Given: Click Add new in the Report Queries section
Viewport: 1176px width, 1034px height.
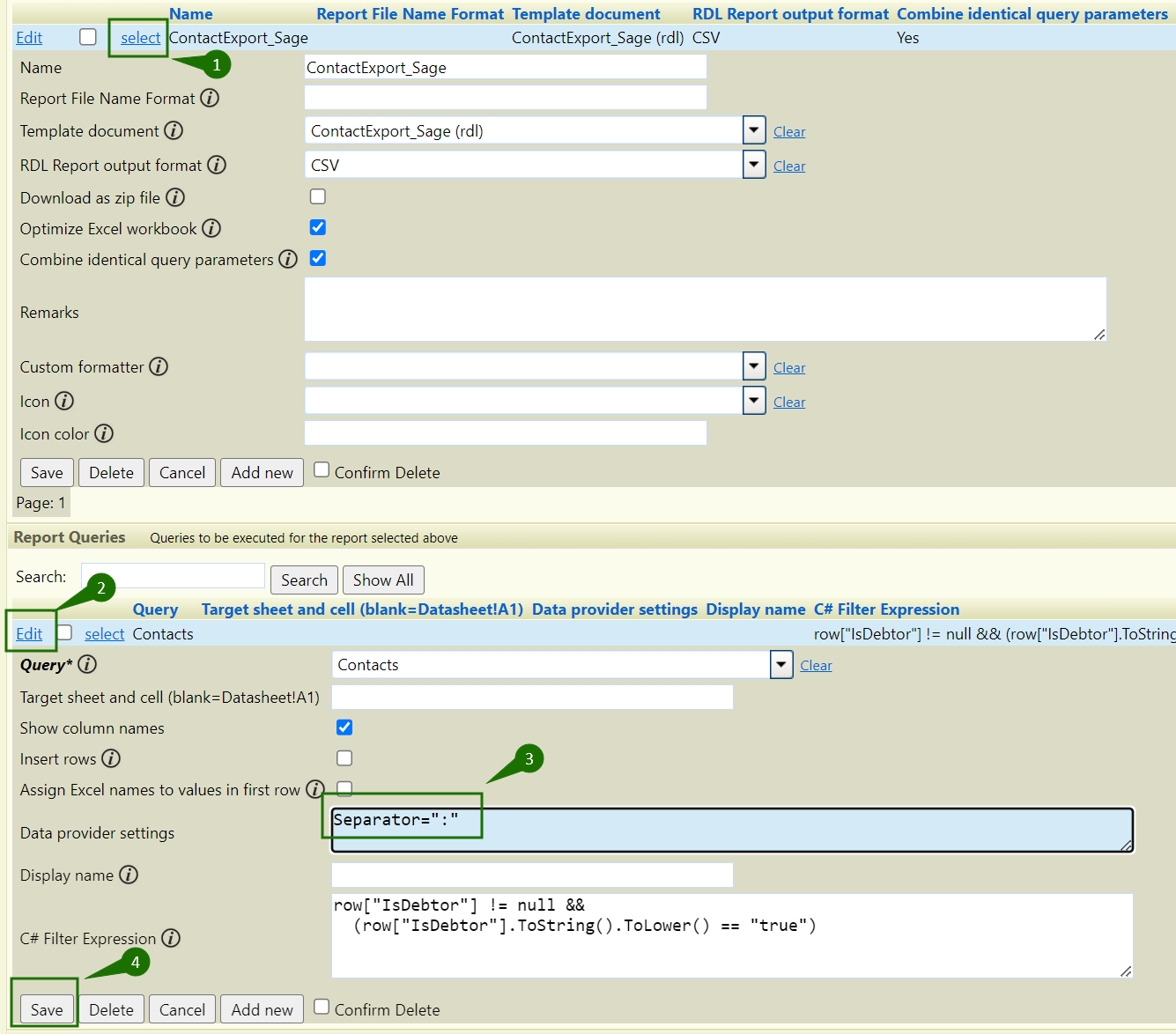Looking at the screenshot, I should [262, 1008].
